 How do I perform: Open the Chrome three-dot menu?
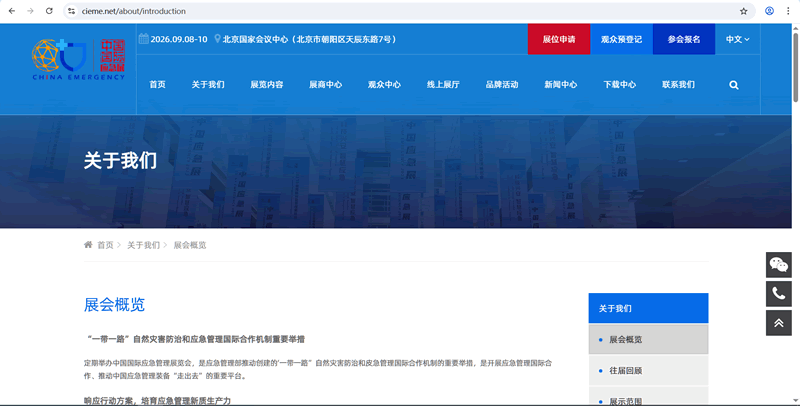tap(789, 11)
